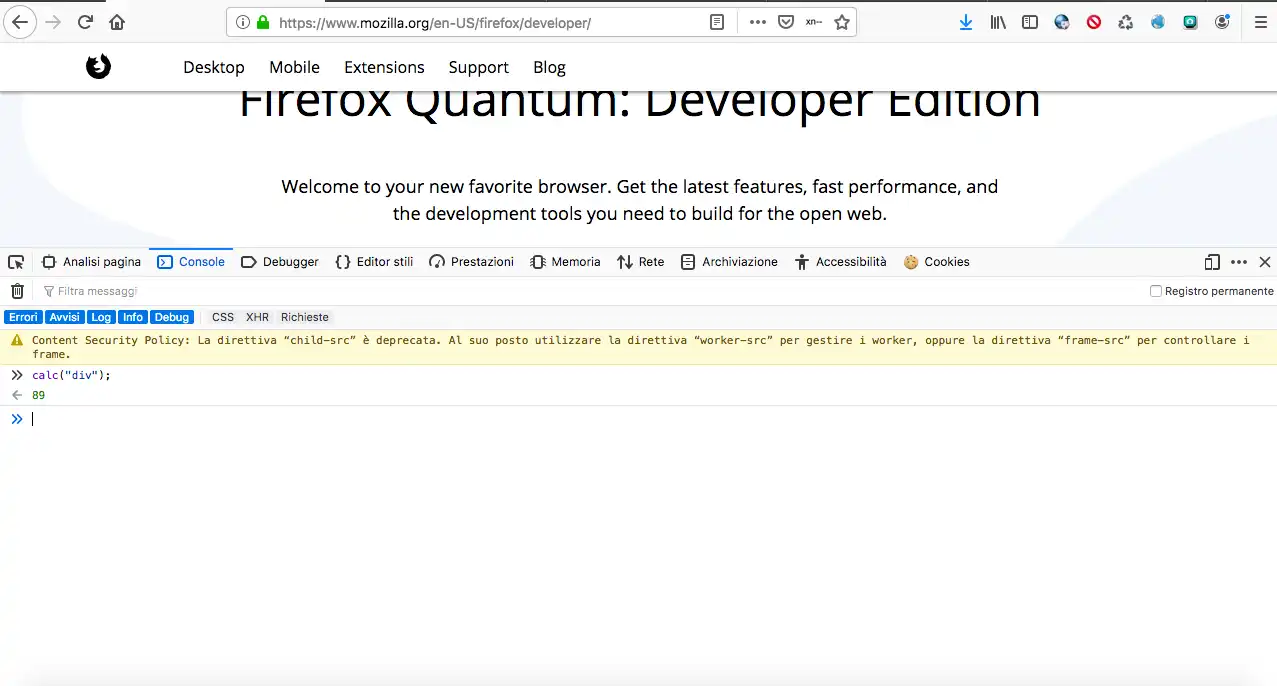The width and height of the screenshot is (1277, 686).
Task: Save the page to Pocket
Action: 786,22
